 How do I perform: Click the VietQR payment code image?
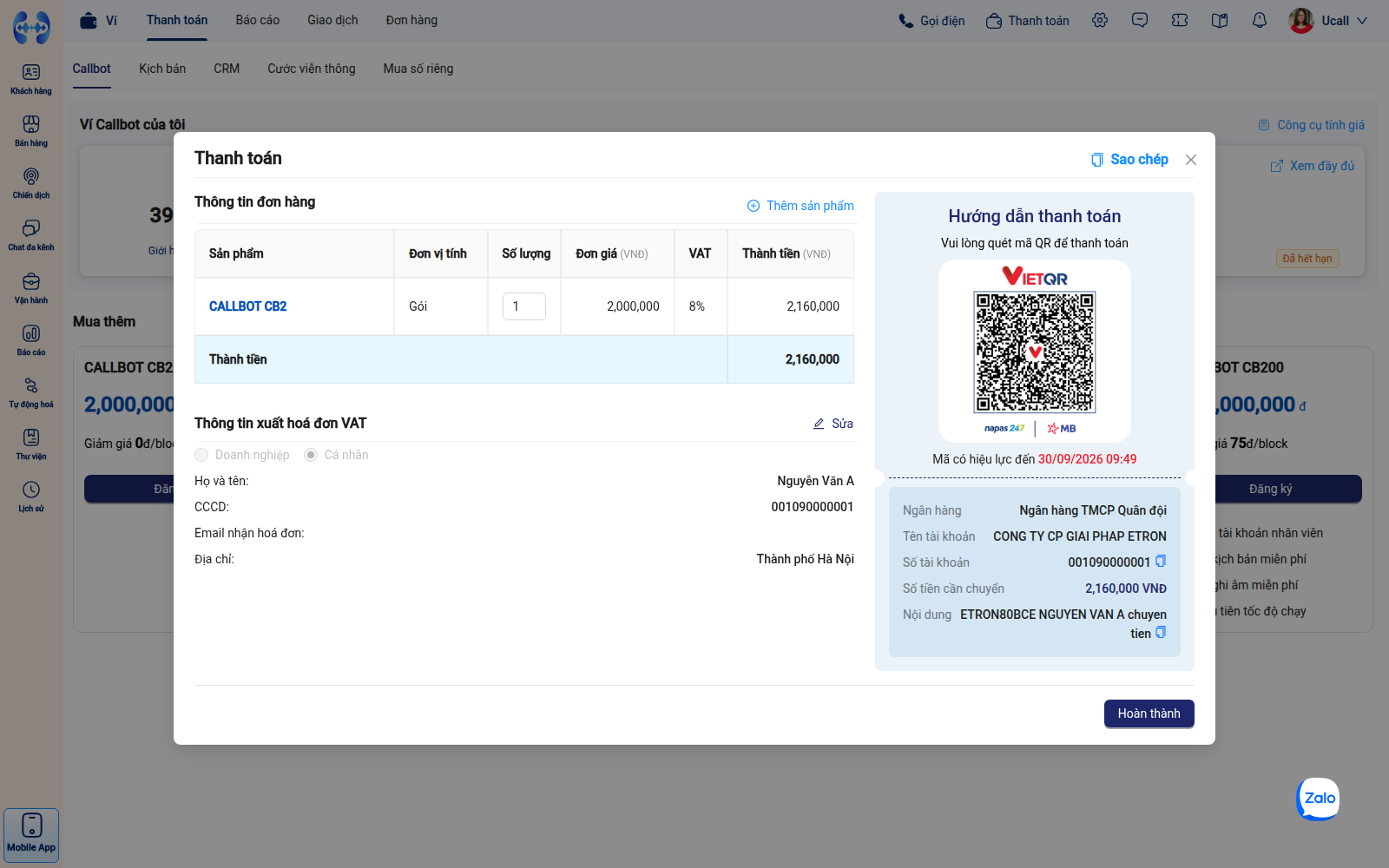1035,352
